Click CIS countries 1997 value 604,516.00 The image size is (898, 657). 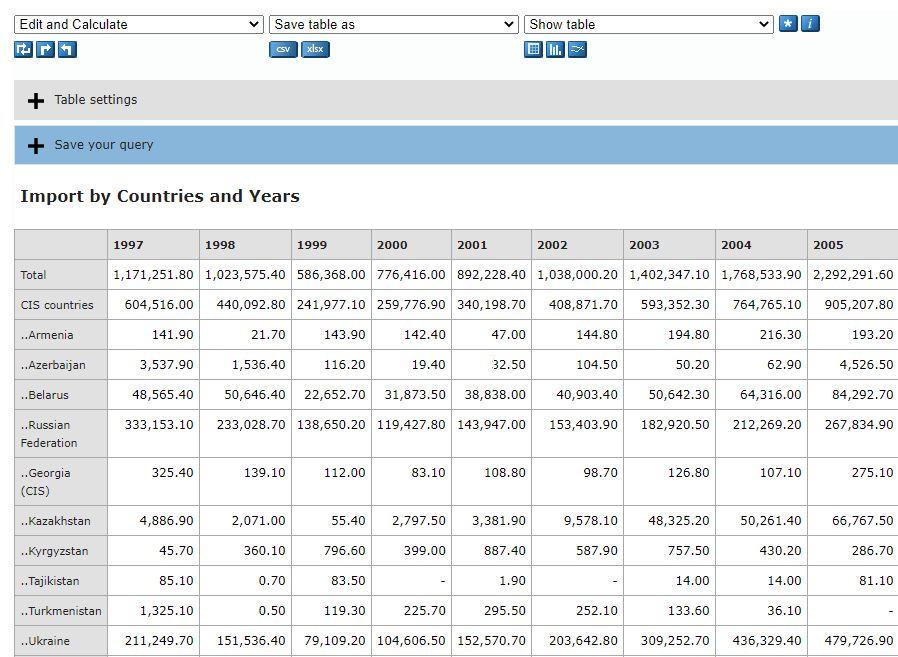tap(159, 305)
